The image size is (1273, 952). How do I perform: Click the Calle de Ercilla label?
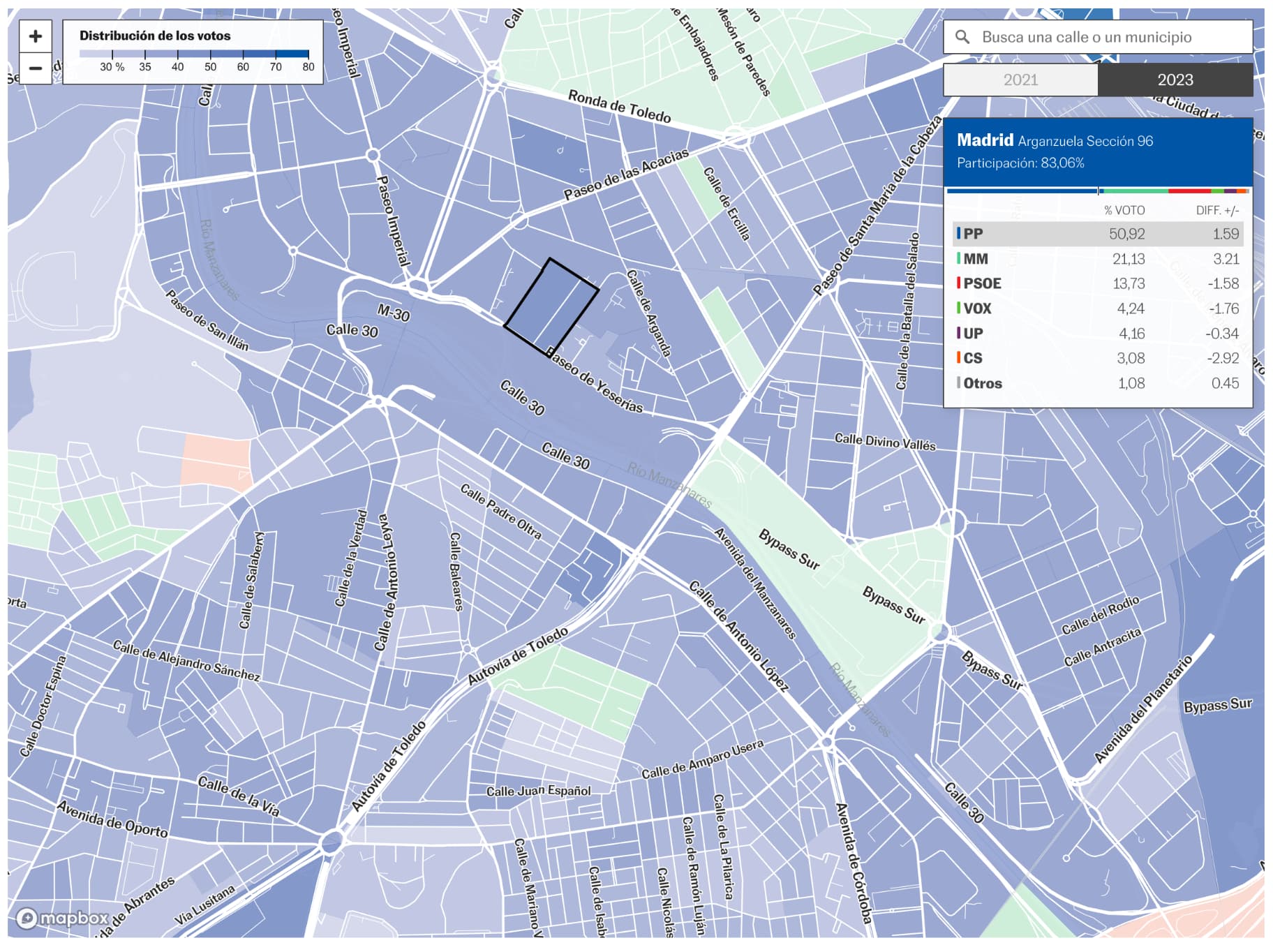coord(727,204)
